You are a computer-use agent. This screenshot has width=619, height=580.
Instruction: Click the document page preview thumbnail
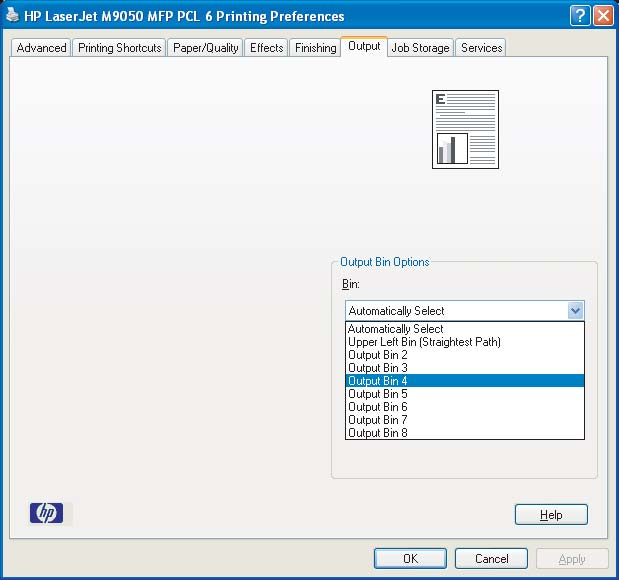pos(465,129)
